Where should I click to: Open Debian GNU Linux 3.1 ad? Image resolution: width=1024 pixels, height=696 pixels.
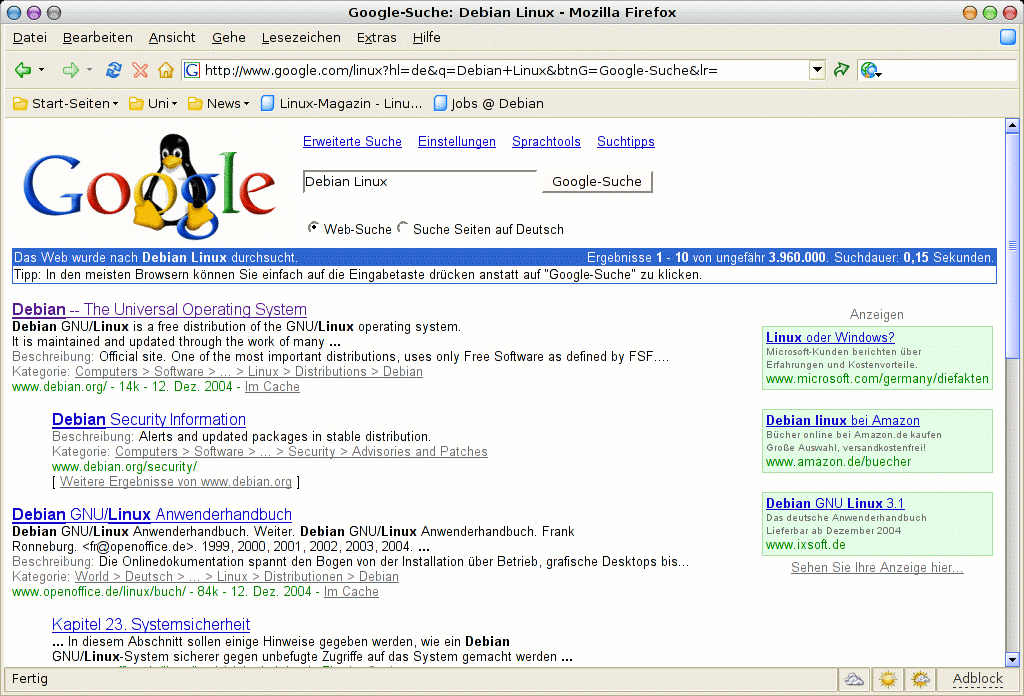click(x=835, y=503)
